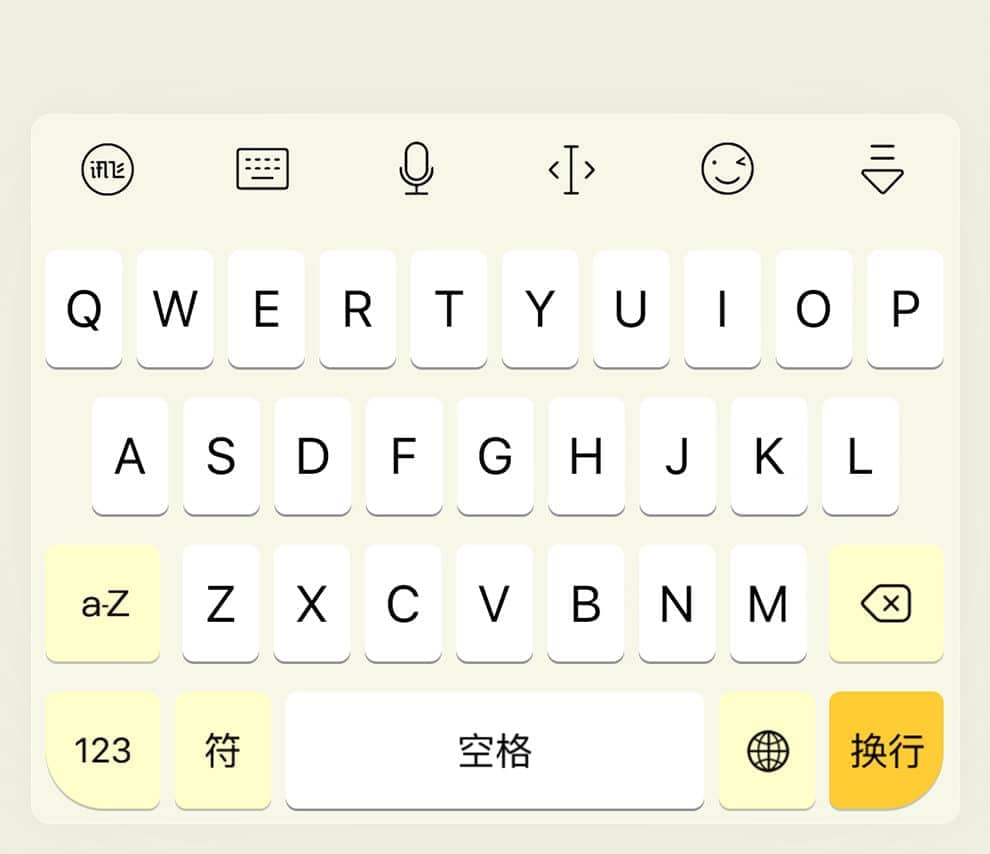This screenshot has width=990, height=854.
Task: Toggle letter case with the a-Z key
Action: point(103,603)
